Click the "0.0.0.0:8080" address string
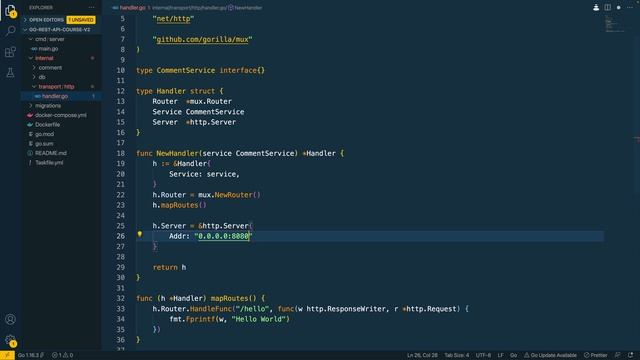640x360 pixels. pyautogui.click(x=223, y=236)
